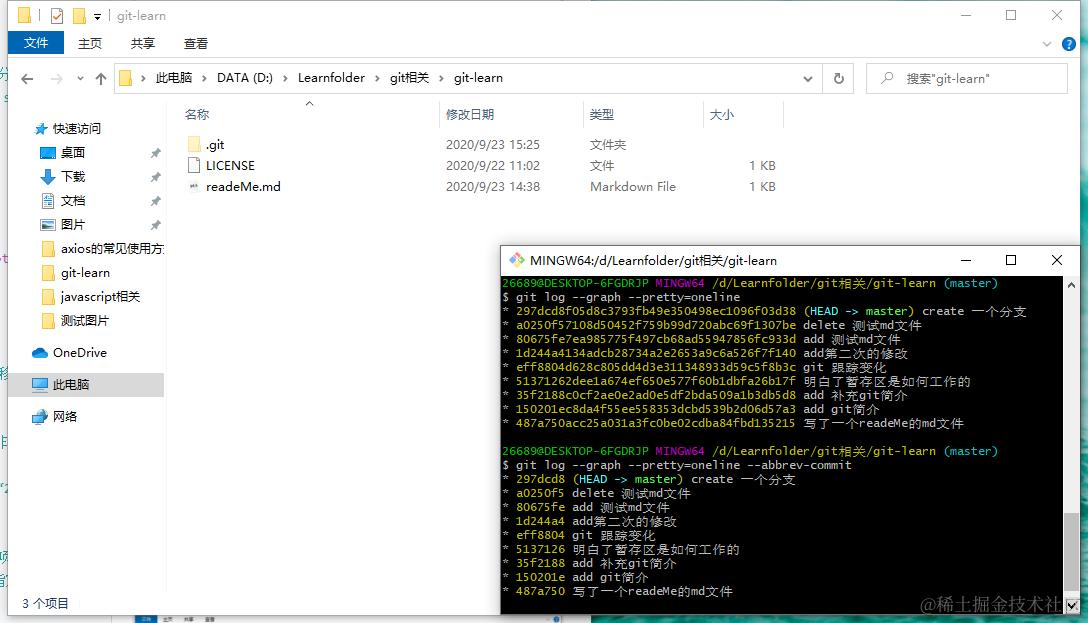Click DATA (D:) breadcrumb segment
This screenshot has height=623, width=1088.
(245, 78)
